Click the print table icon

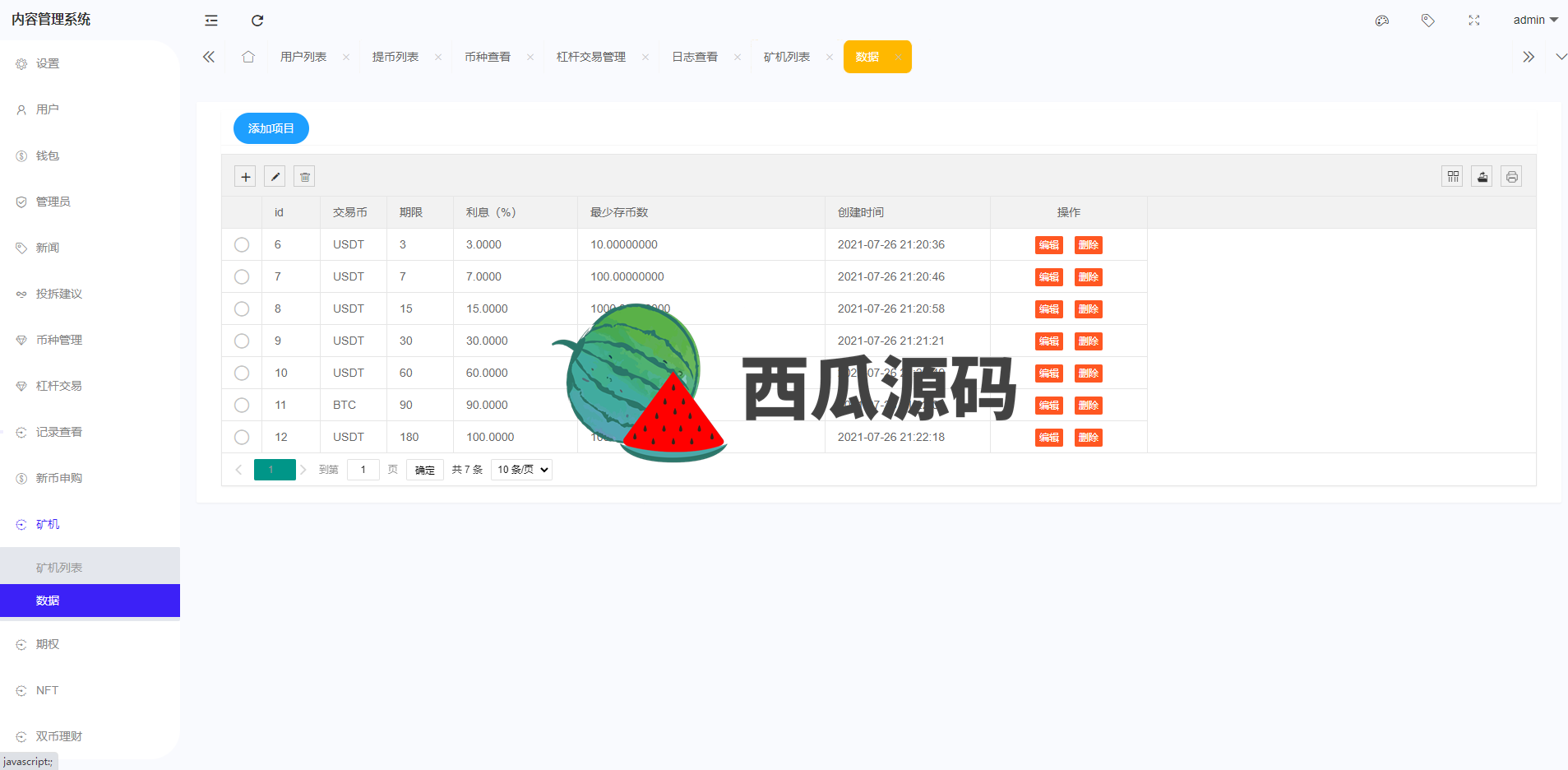tap(1512, 176)
